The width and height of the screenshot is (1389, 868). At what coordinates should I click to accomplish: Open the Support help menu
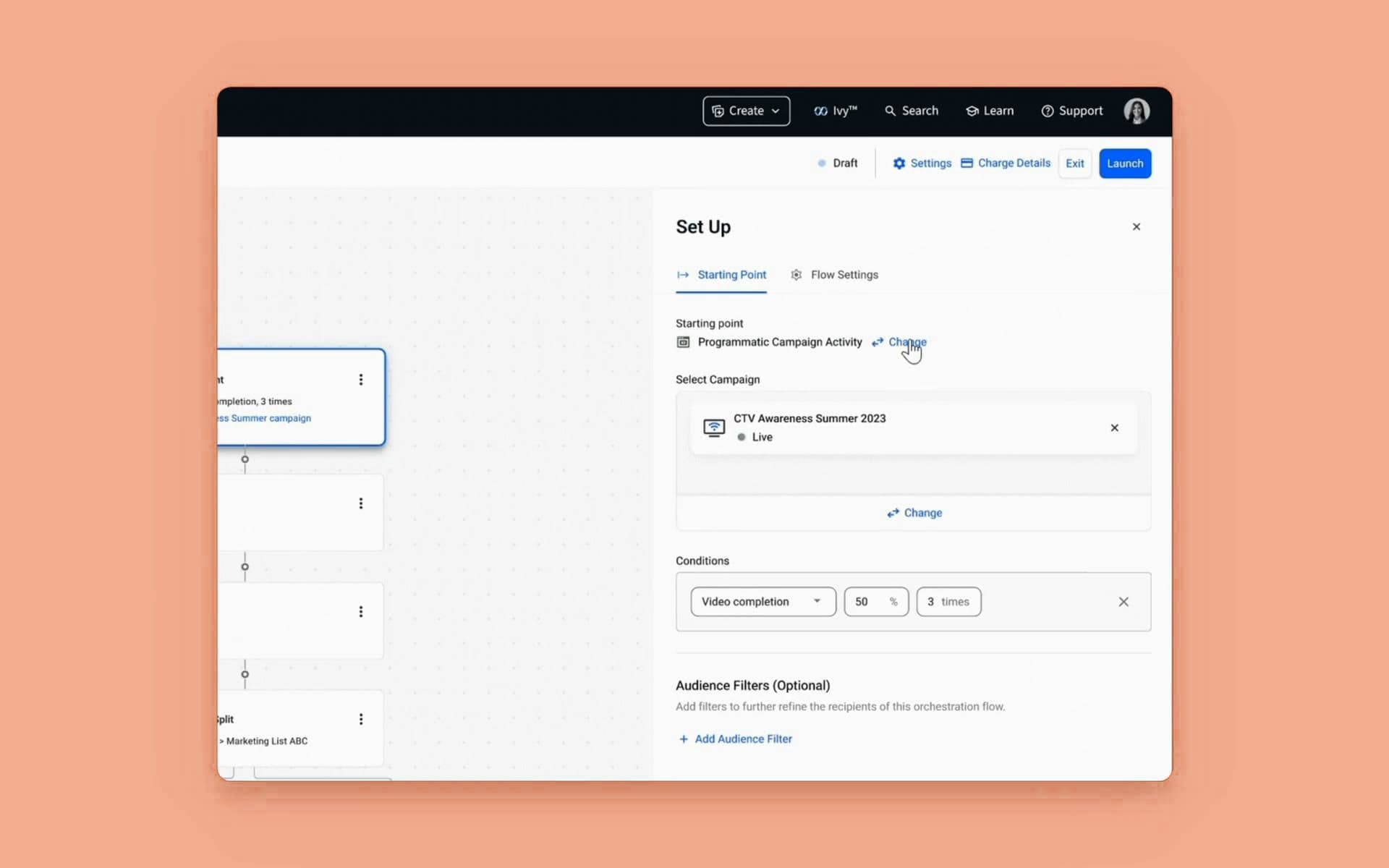[1071, 111]
